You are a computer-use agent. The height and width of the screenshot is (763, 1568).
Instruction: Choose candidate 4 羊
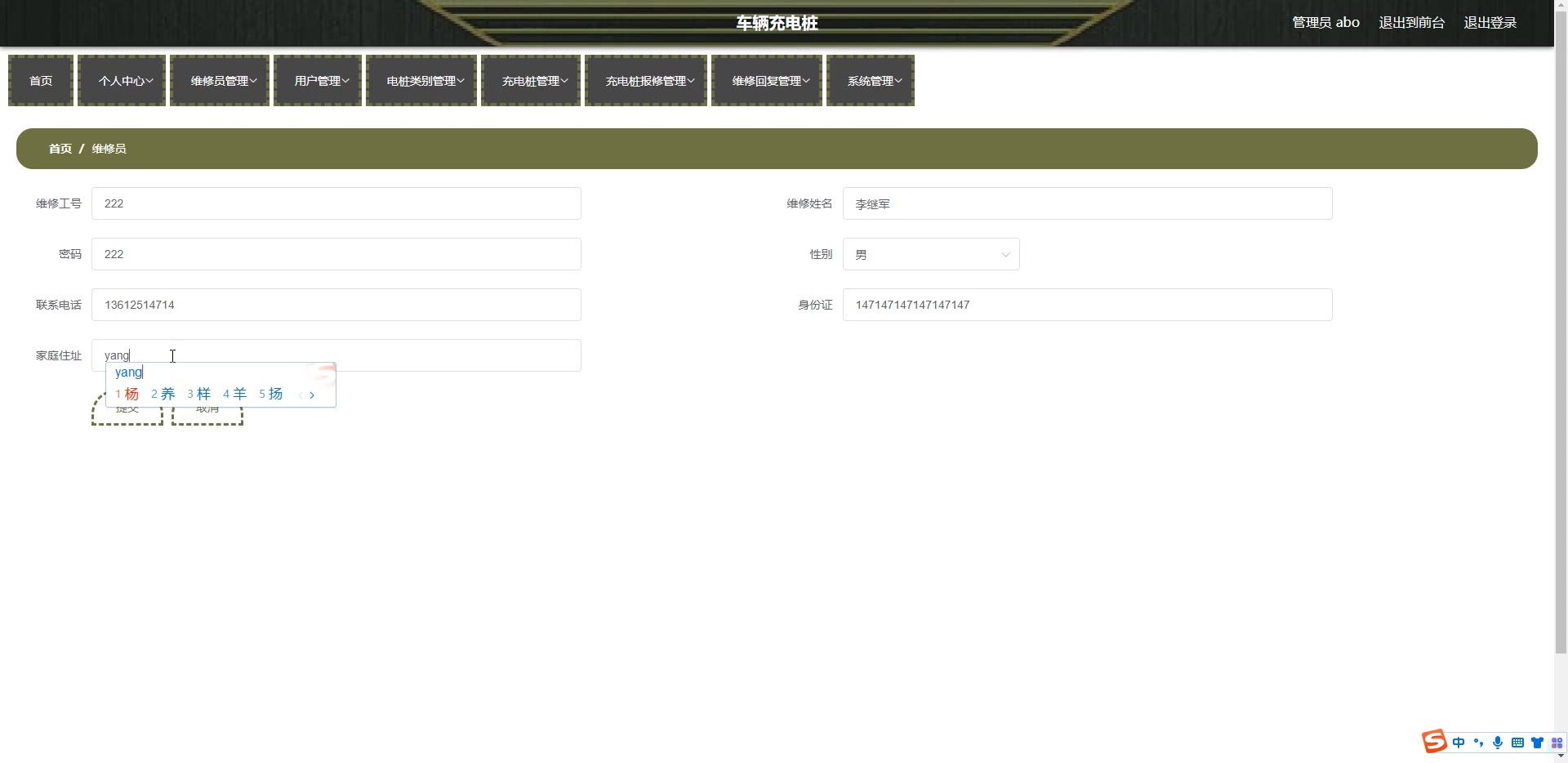[235, 394]
